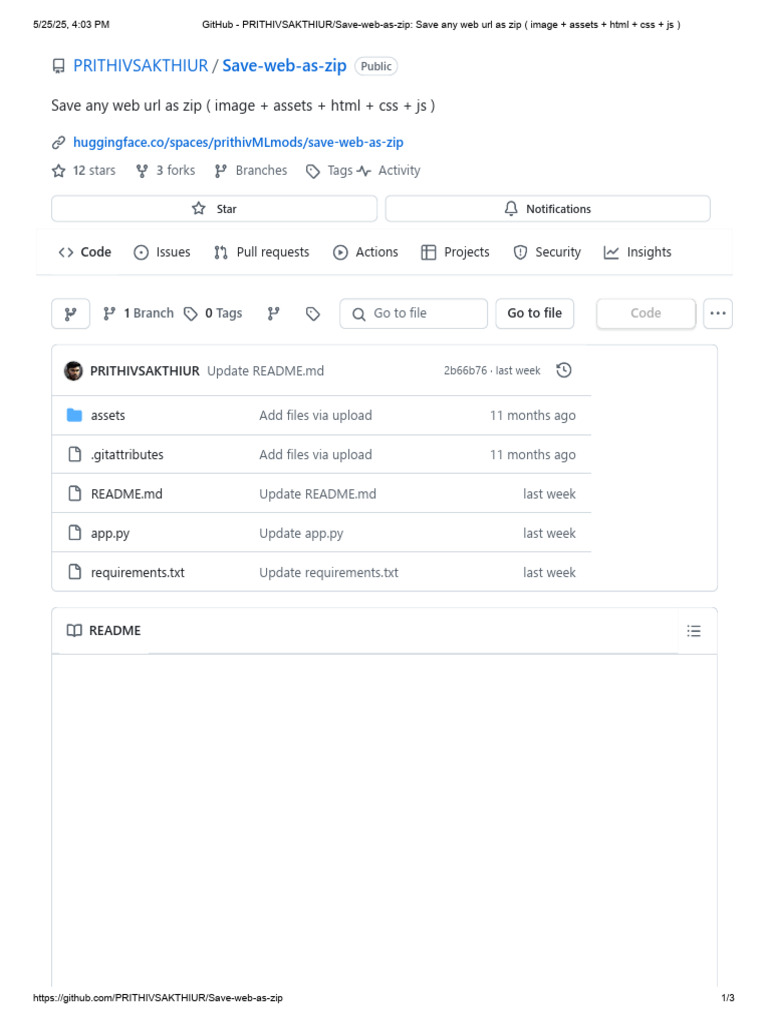The image size is (768, 1024).
Task: Click the 'last week' date in the app.py row
Action: (x=549, y=533)
